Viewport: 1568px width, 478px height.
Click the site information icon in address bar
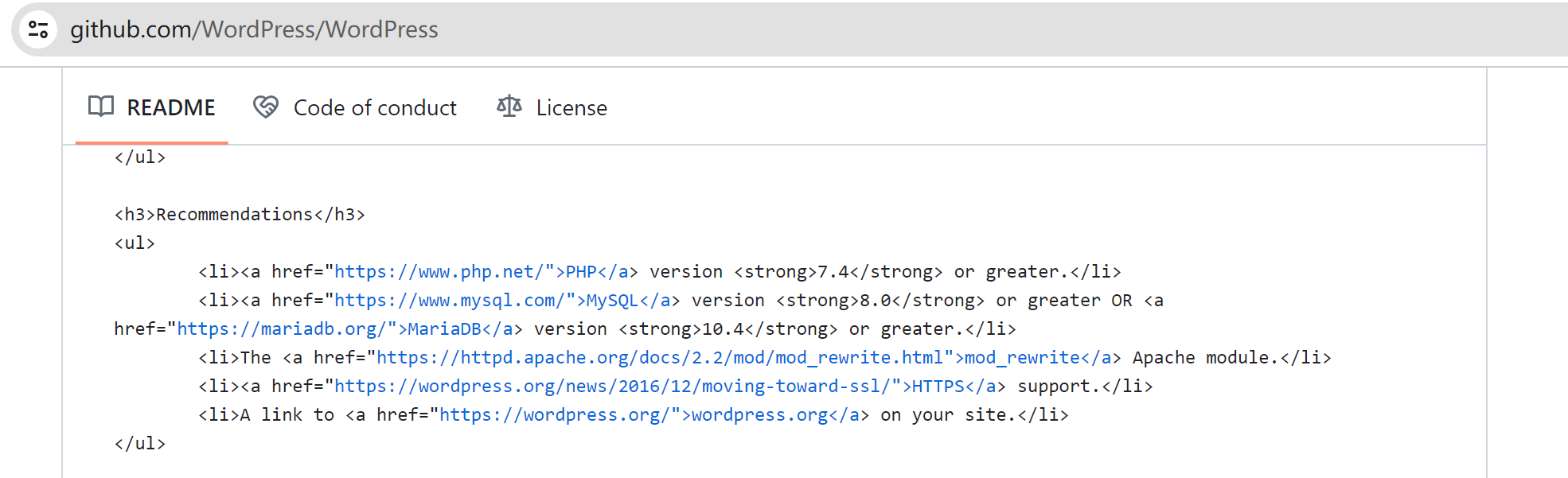point(38,29)
